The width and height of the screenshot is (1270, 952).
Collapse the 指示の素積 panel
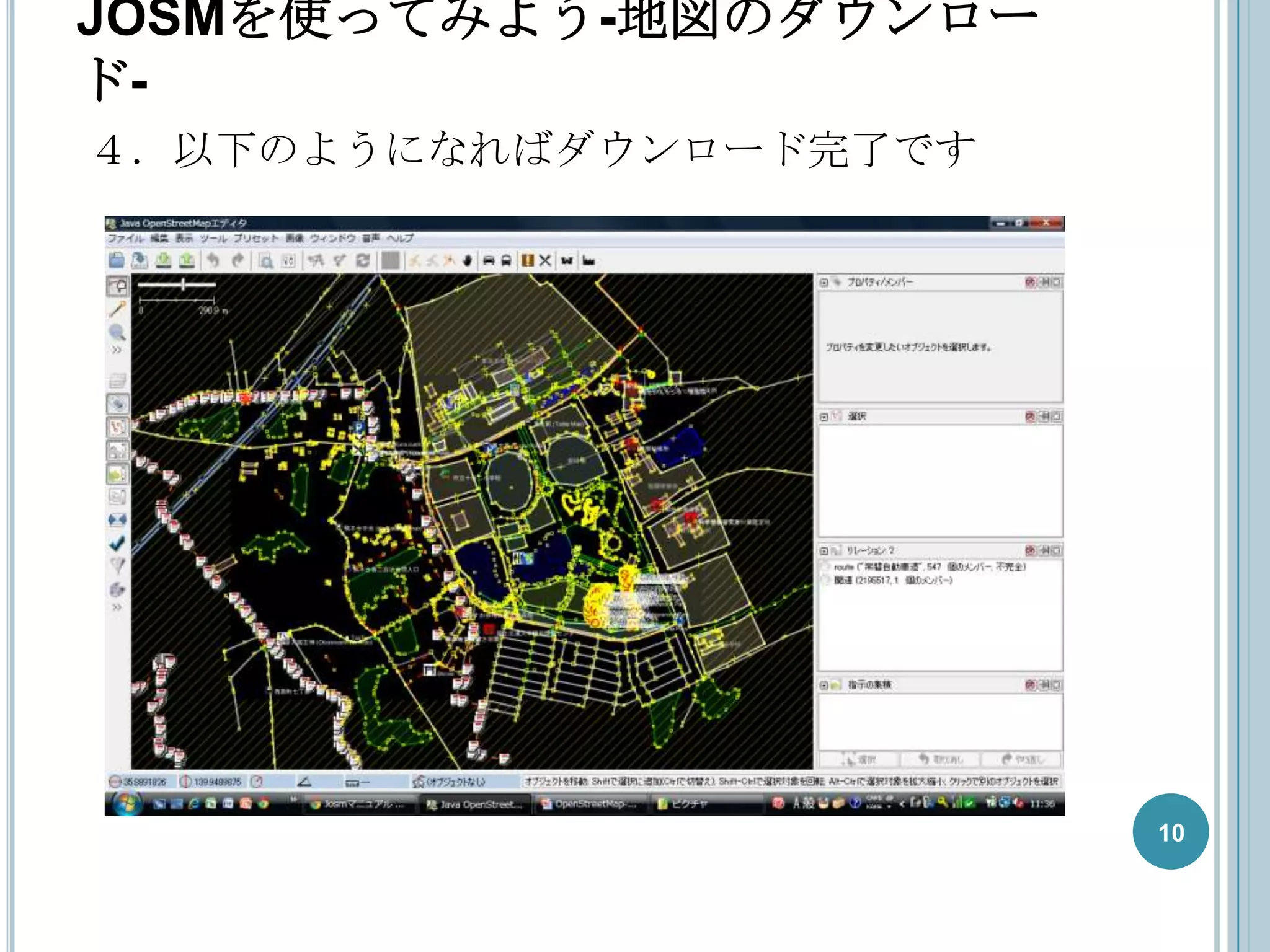[x=824, y=685]
